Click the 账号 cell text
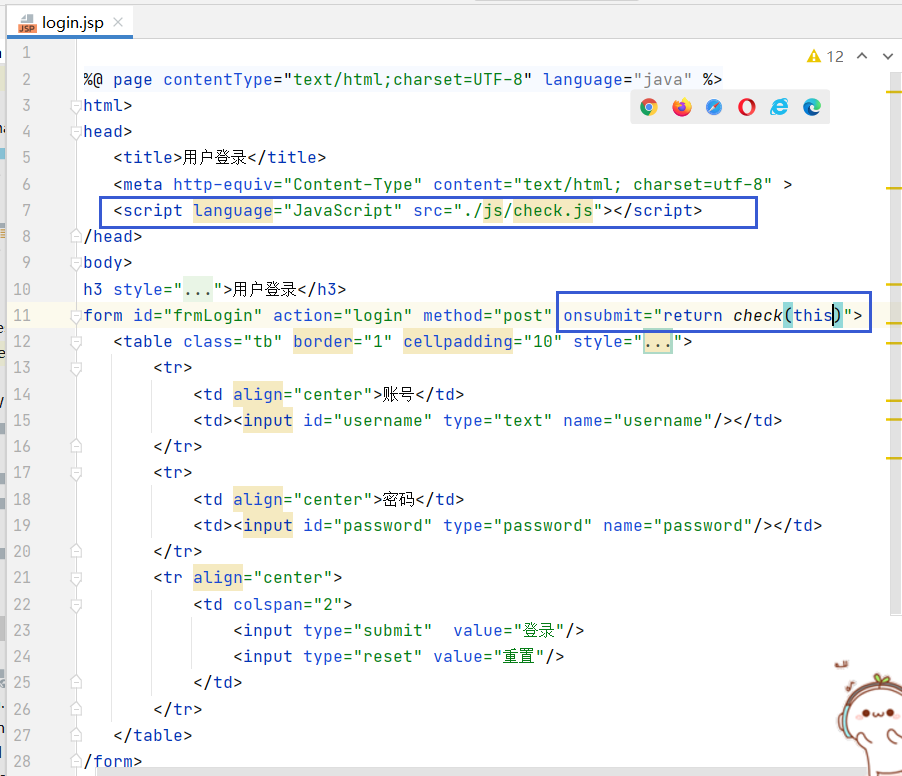The width and height of the screenshot is (902, 776). 398,395
